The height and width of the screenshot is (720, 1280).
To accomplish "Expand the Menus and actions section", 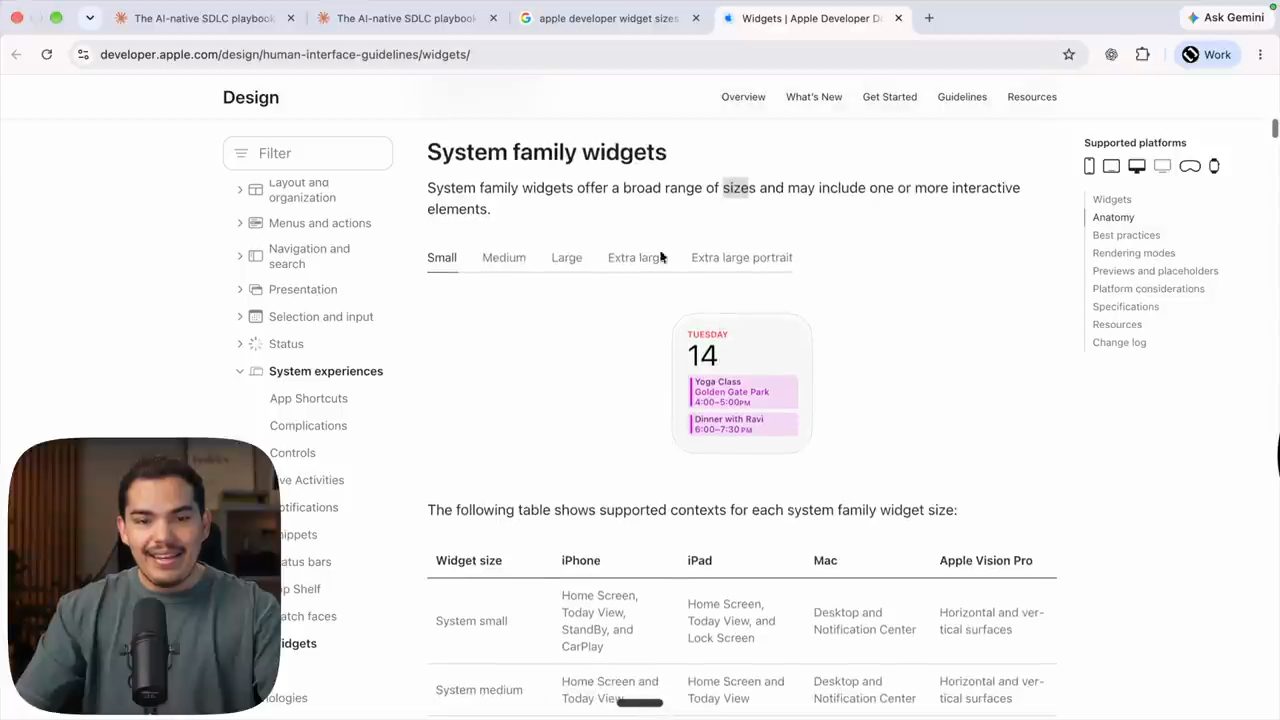I will click(240, 223).
